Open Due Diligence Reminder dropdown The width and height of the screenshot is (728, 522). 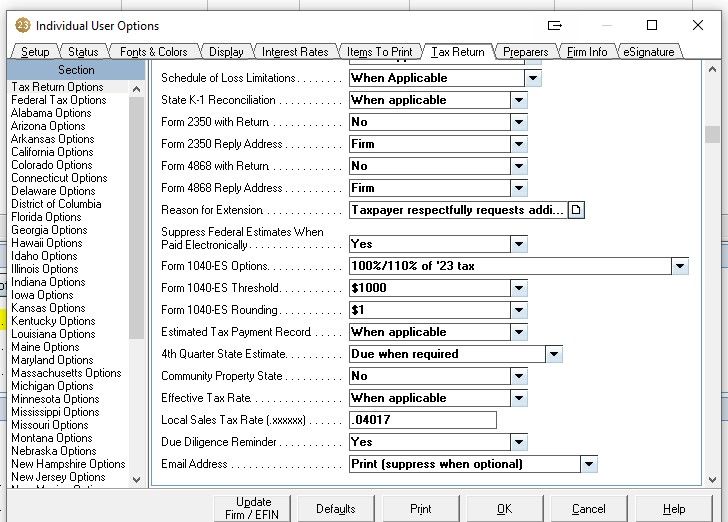(519, 442)
